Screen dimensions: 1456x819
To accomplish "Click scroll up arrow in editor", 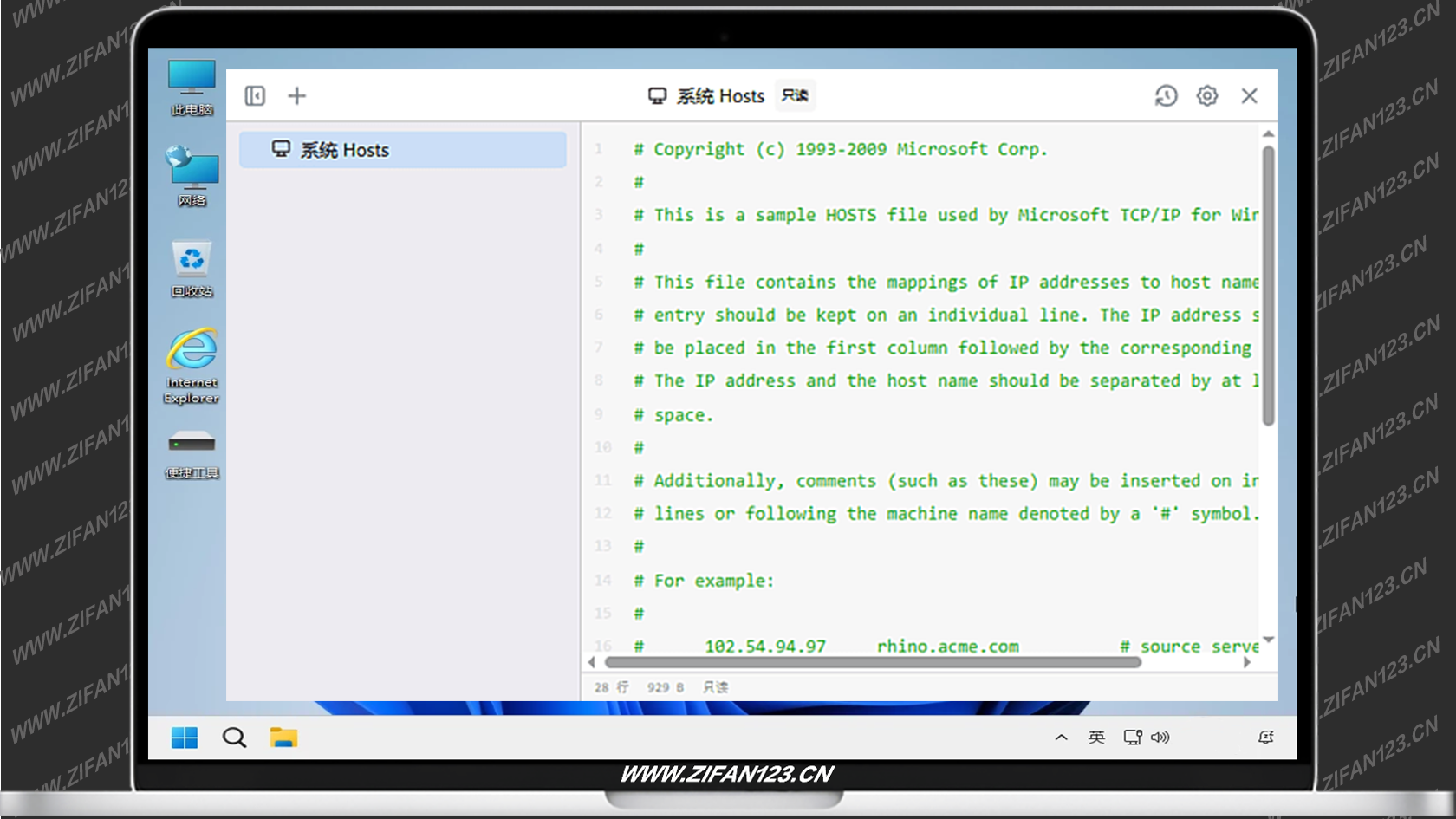I will (1268, 134).
